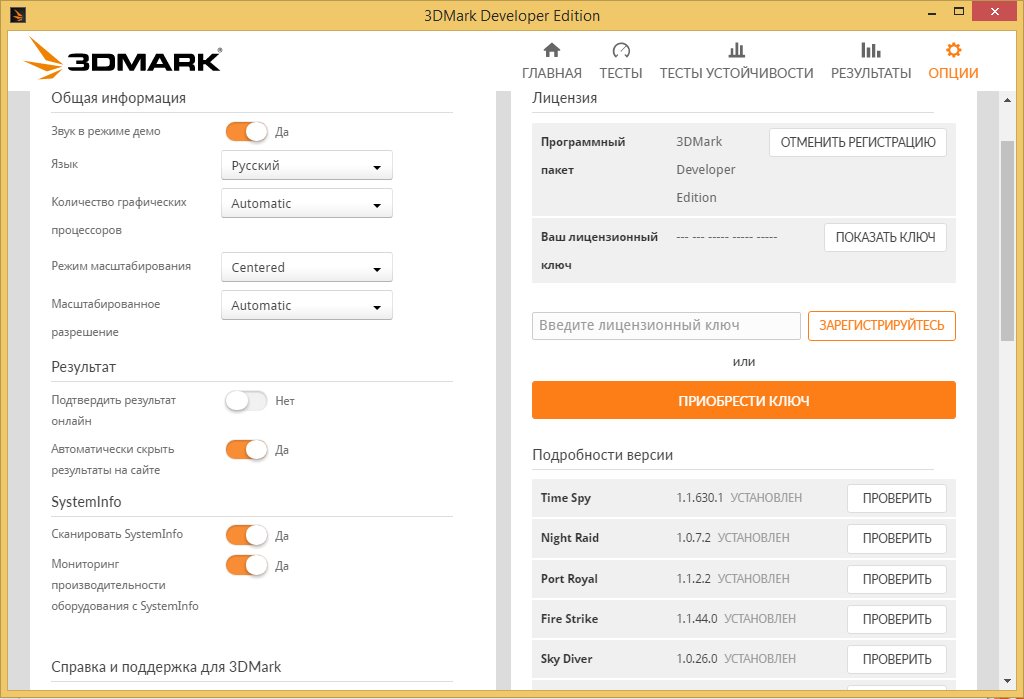This screenshot has width=1024, height=699.
Task: Click the Справка и поддержка для 3DMark heading
Action: tap(166, 667)
